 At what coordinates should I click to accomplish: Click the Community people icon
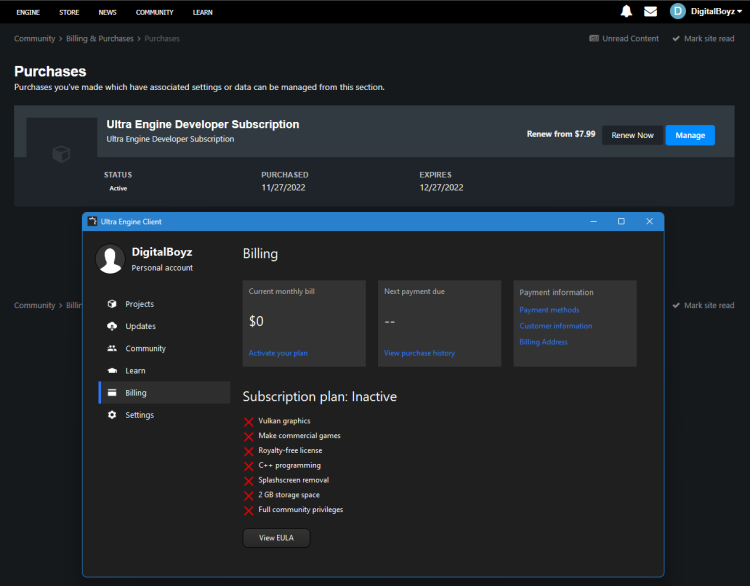pos(112,348)
